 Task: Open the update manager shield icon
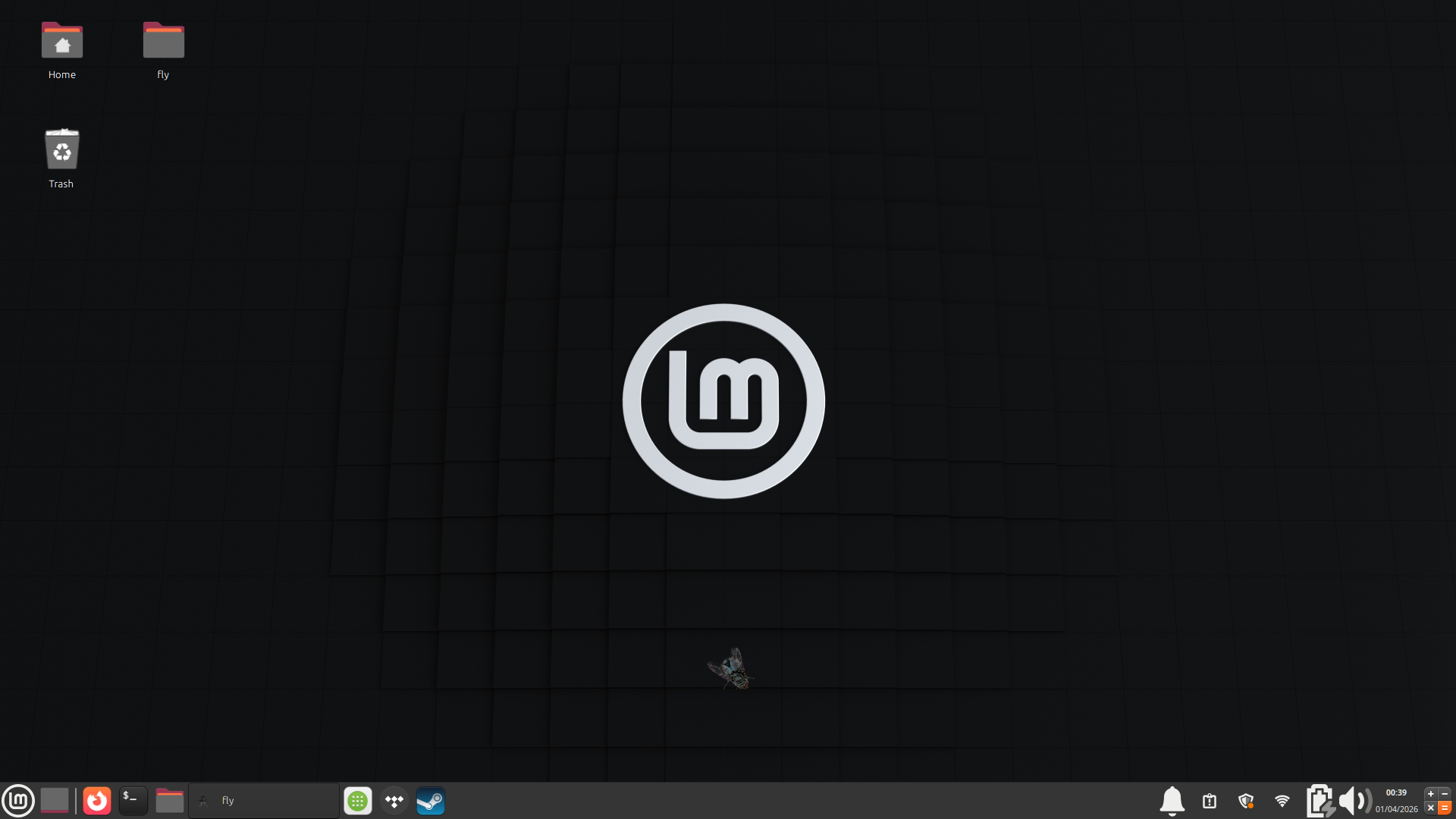click(1246, 800)
